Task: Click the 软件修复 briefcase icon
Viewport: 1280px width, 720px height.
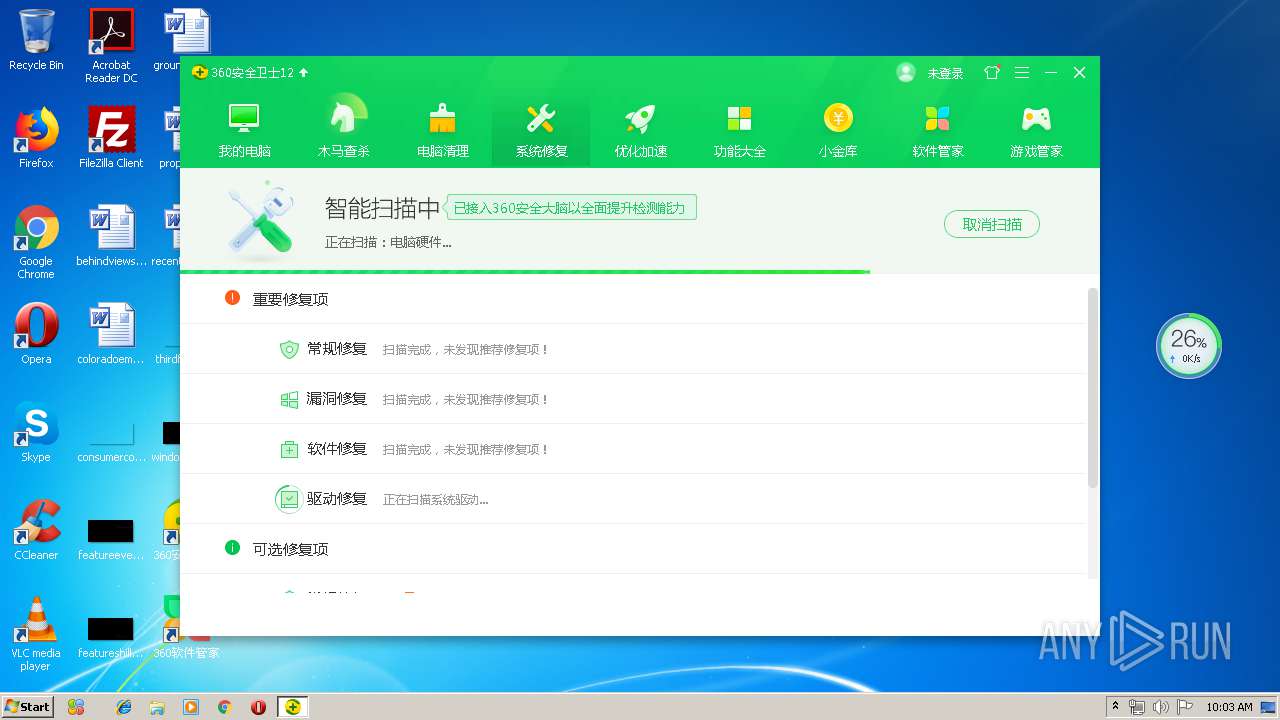Action: [x=289, y=449]
